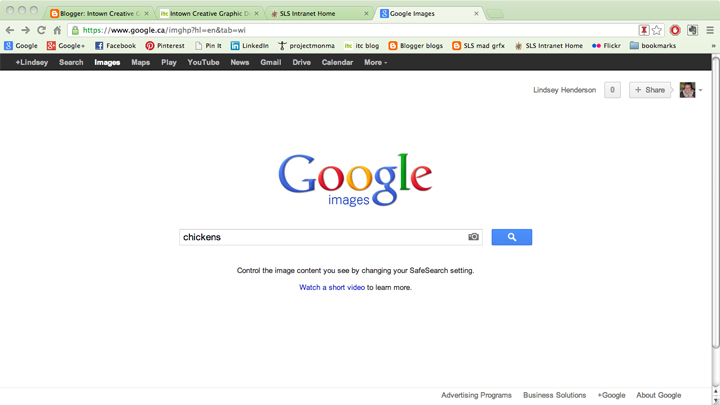
Task: Open the Blogger blogs bookmark
Action: pyautogui.click(x=416, y=45)
